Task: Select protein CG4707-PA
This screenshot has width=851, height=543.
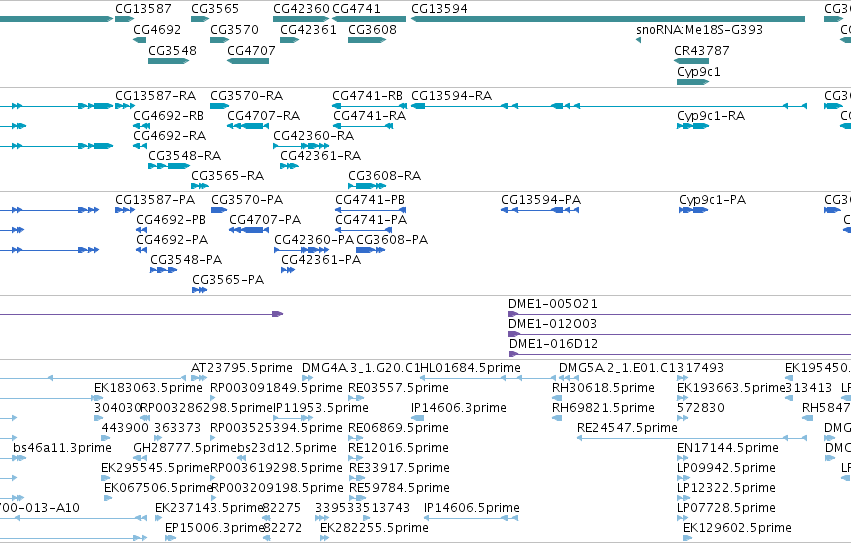Action: 249,230
